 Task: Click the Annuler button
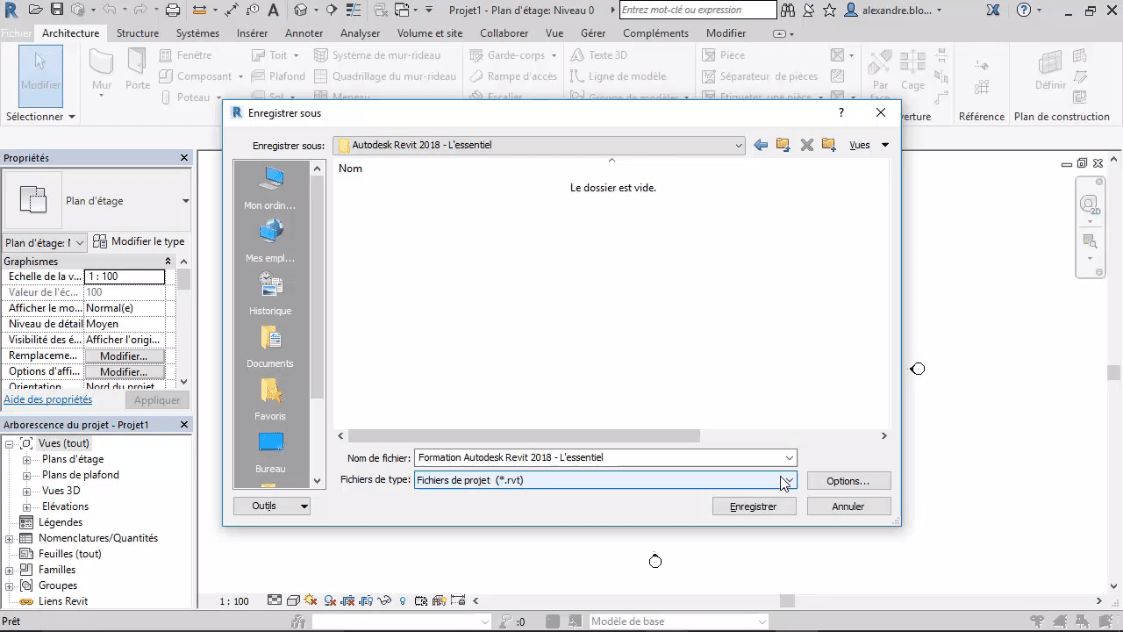[849, 506]
